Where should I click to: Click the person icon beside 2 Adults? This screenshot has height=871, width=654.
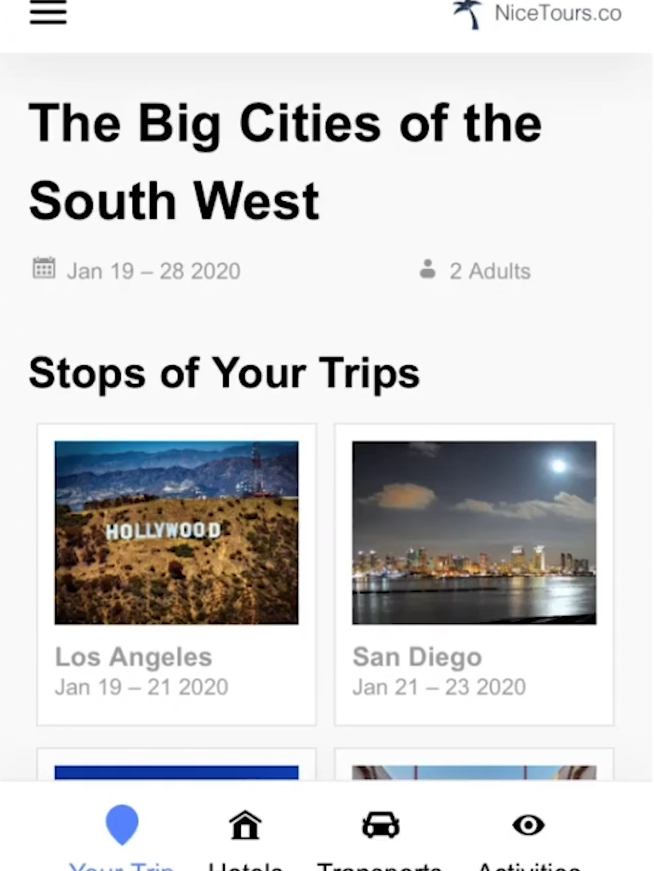pyautogui.click(x=428, y=269)
